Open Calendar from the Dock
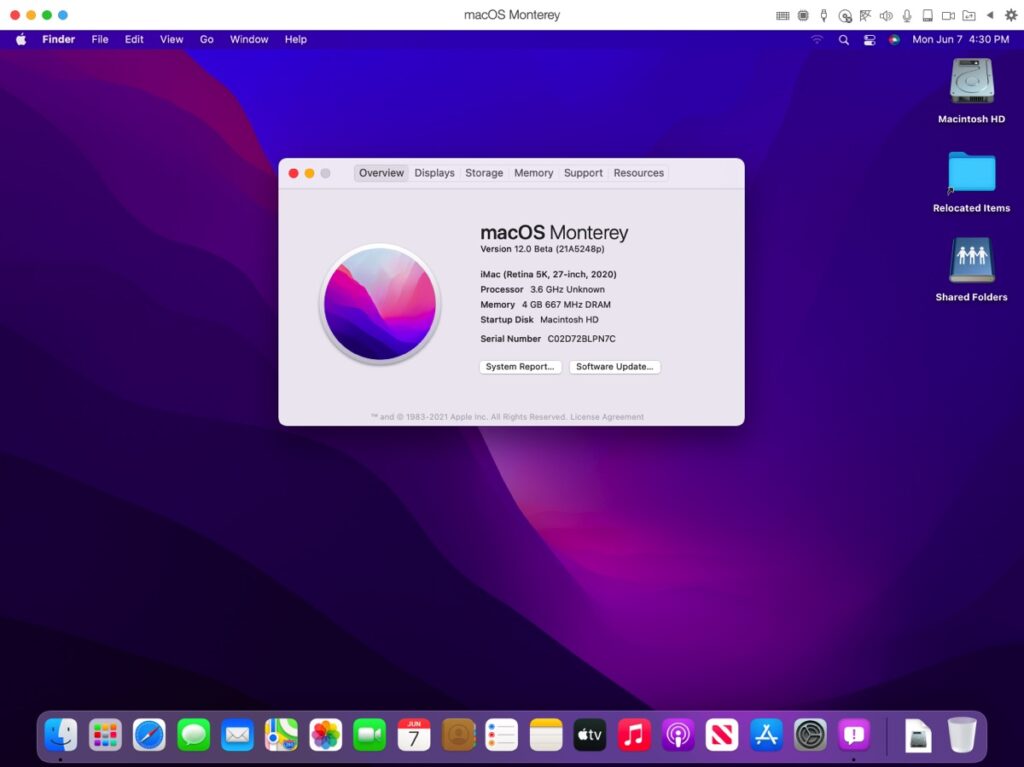 (x=413, y=735)
